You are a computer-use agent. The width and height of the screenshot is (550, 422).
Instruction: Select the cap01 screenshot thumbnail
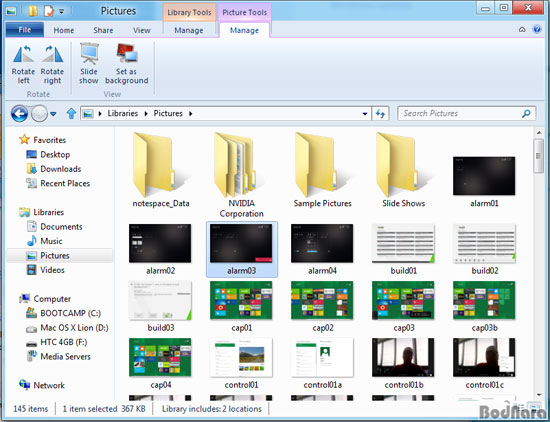click(241, 300)
